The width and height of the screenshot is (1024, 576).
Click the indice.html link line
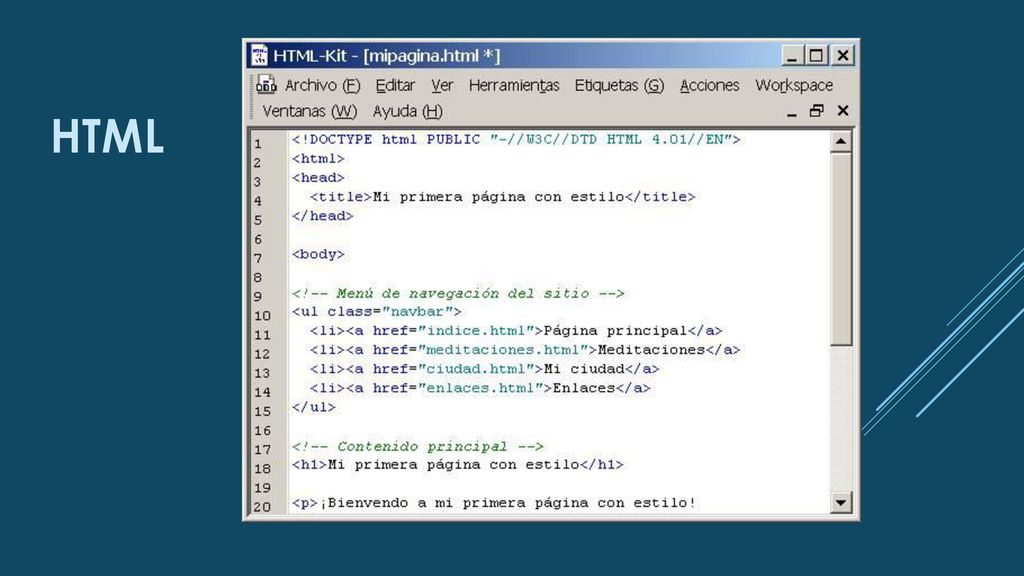pos(516,331)
